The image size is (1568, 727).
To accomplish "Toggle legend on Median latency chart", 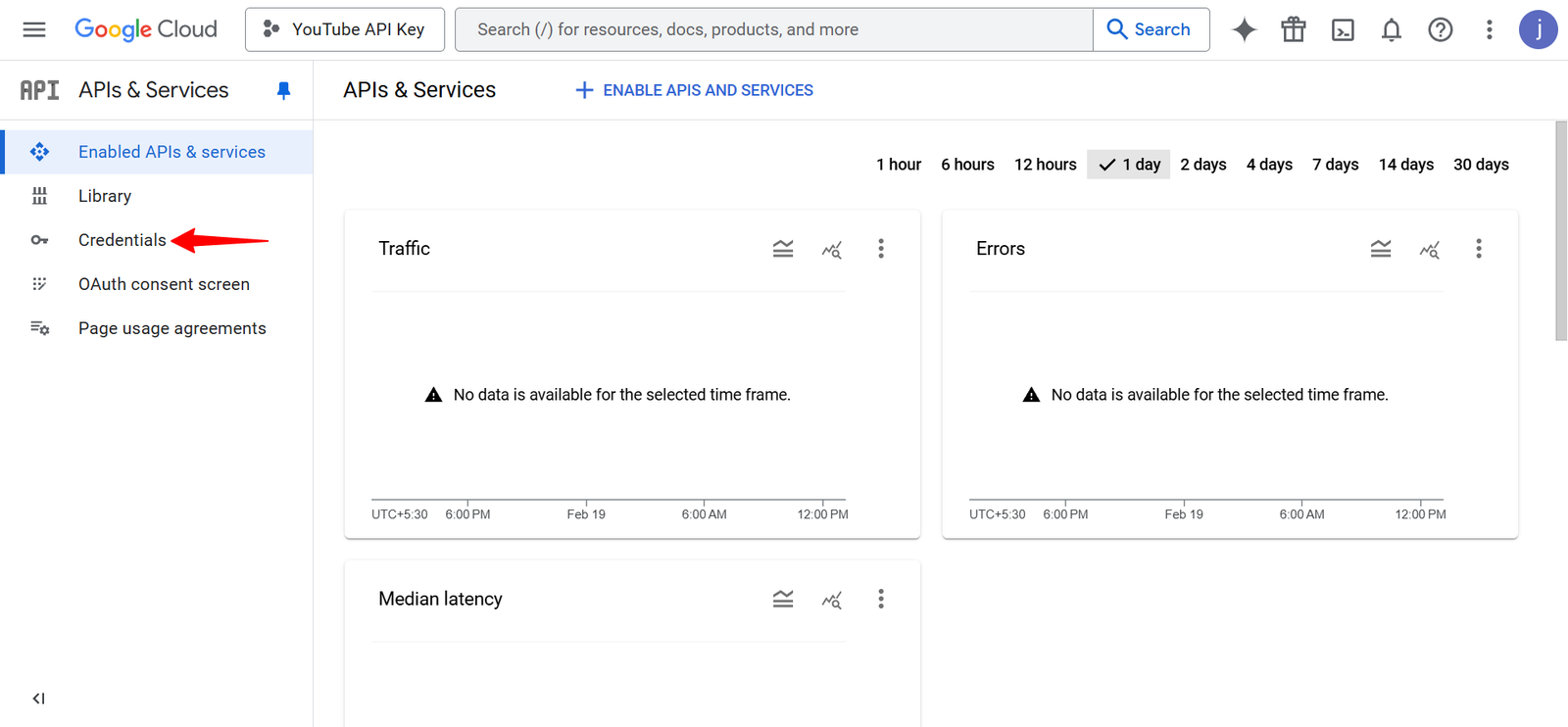I will tap(782, 599).
